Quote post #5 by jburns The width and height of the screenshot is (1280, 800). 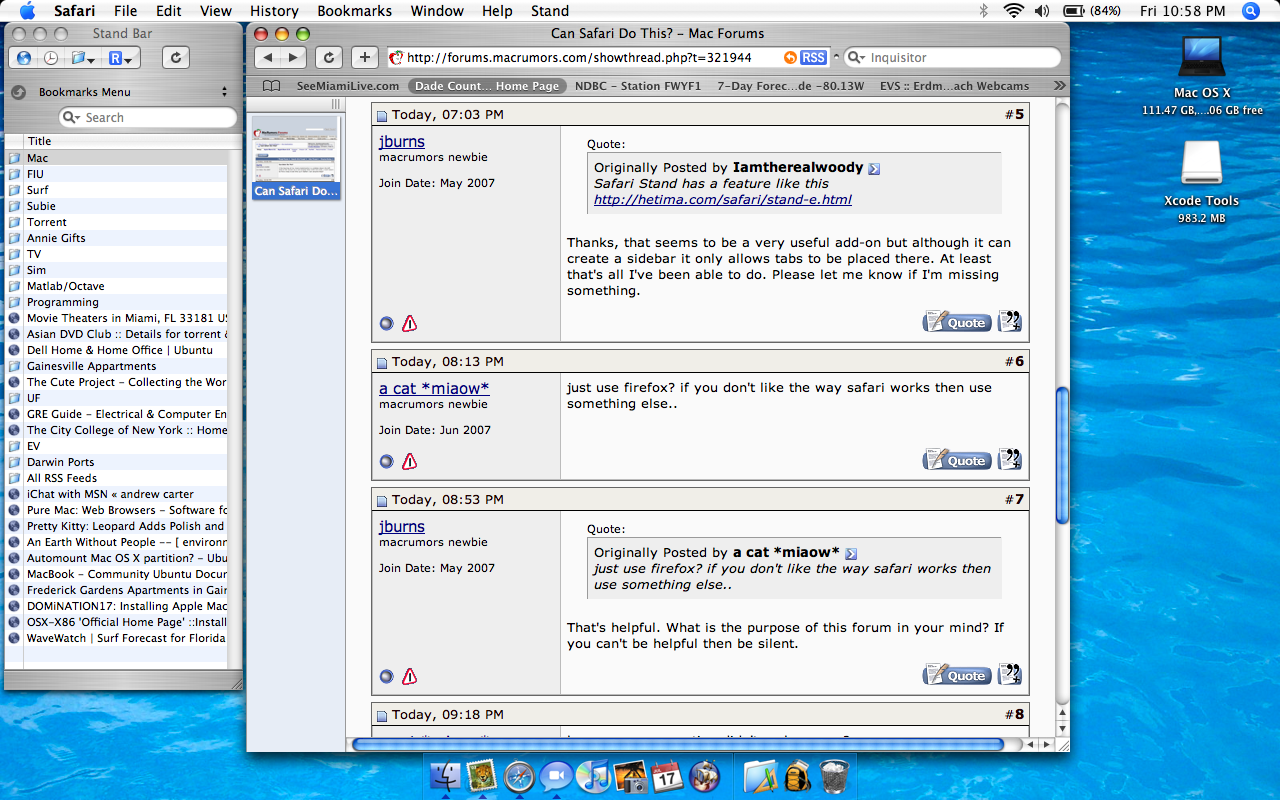click(x=957, y=322)
